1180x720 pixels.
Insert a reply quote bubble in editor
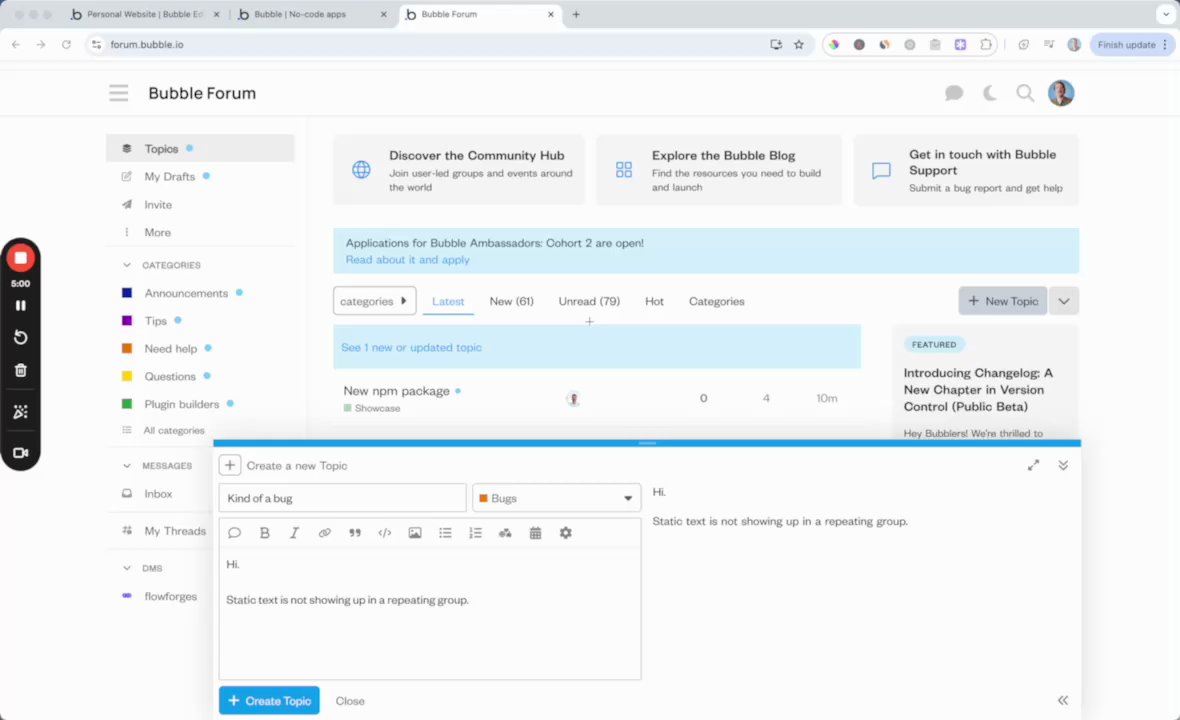[x=234, y=533]
